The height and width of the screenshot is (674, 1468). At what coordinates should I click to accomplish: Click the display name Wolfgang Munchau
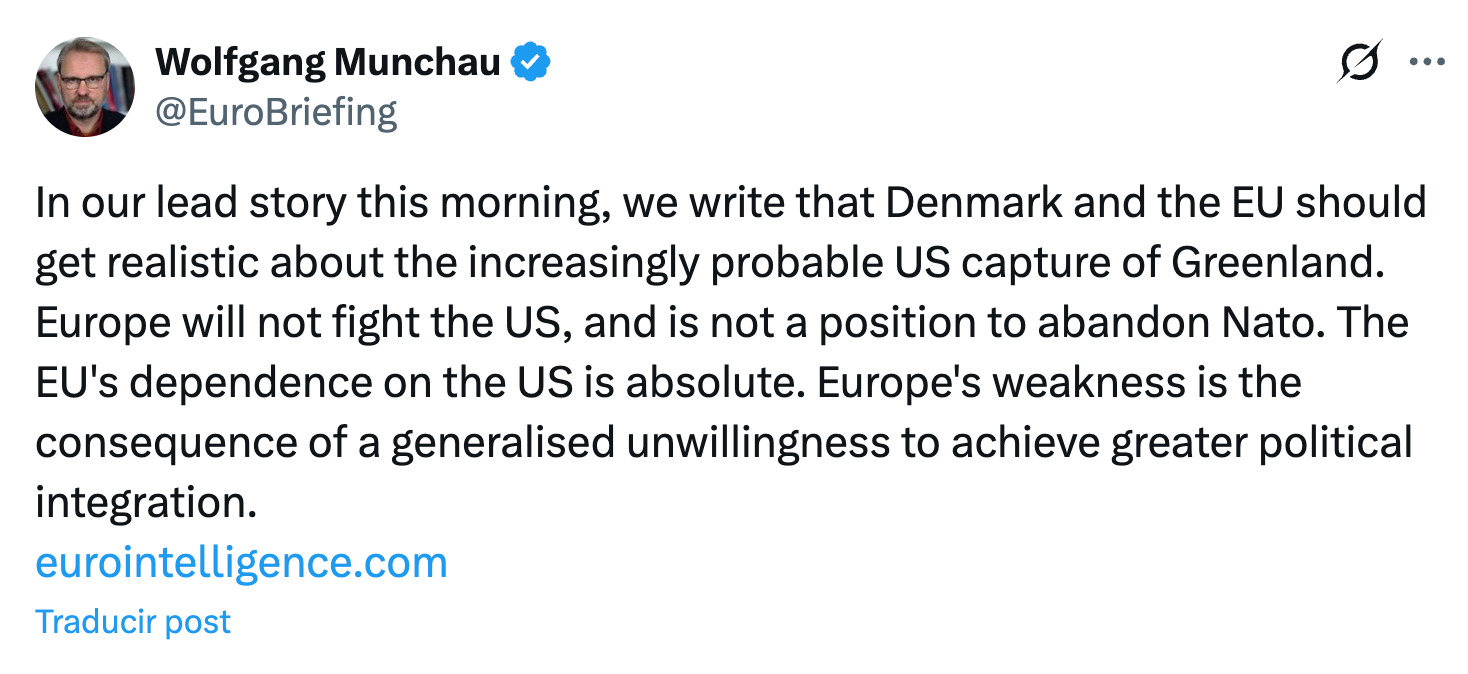click(x=328, y=63)
